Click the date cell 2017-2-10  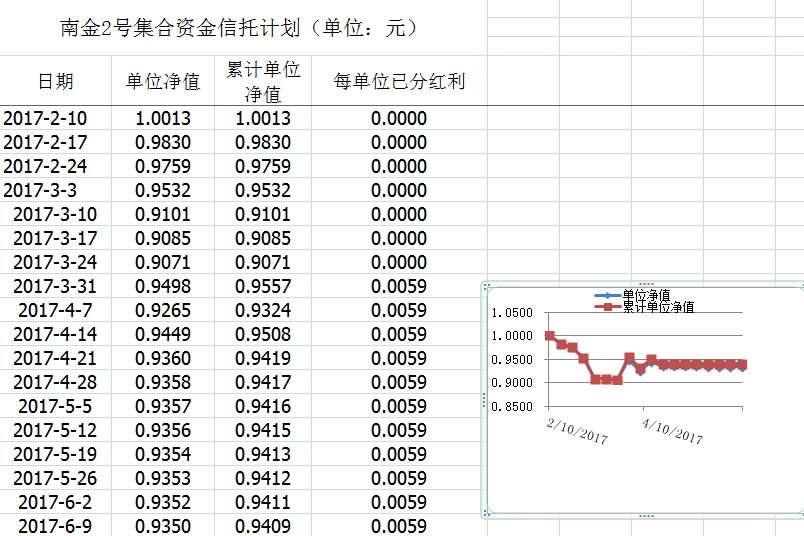point(45,118)
